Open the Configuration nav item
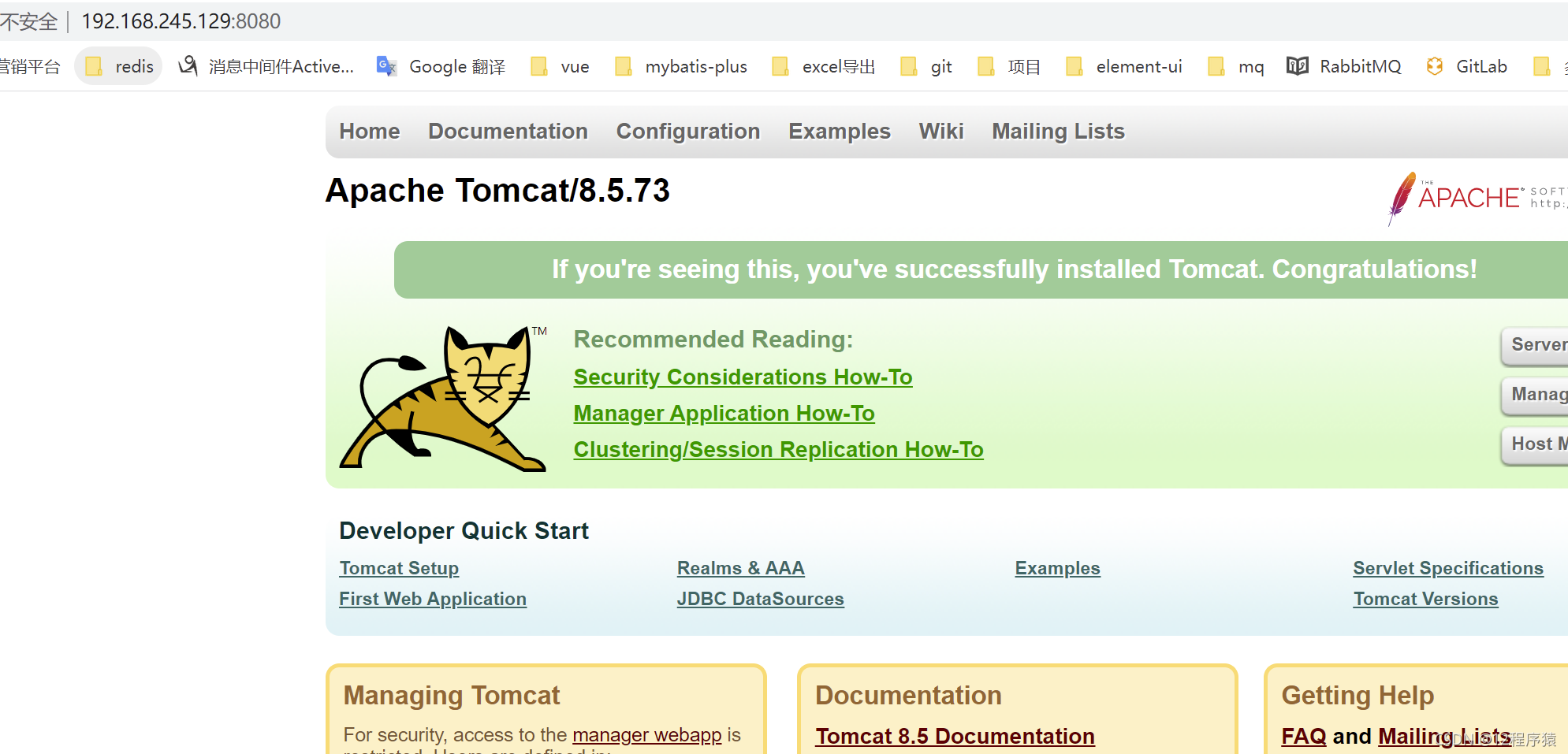The height and width of the screenshot is (754, 1568). click(x=688, y=131)
